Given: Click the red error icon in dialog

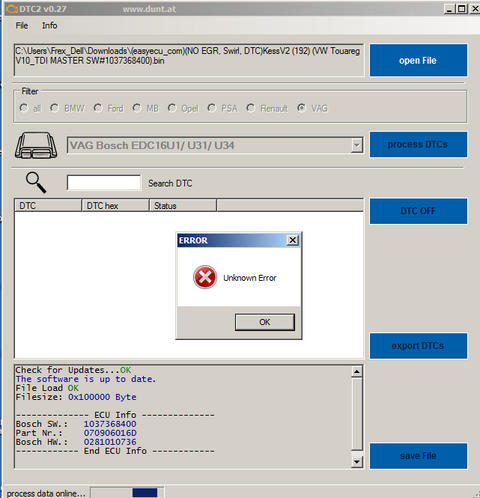Looking at the screenshot, I should [x=205, y=277].
